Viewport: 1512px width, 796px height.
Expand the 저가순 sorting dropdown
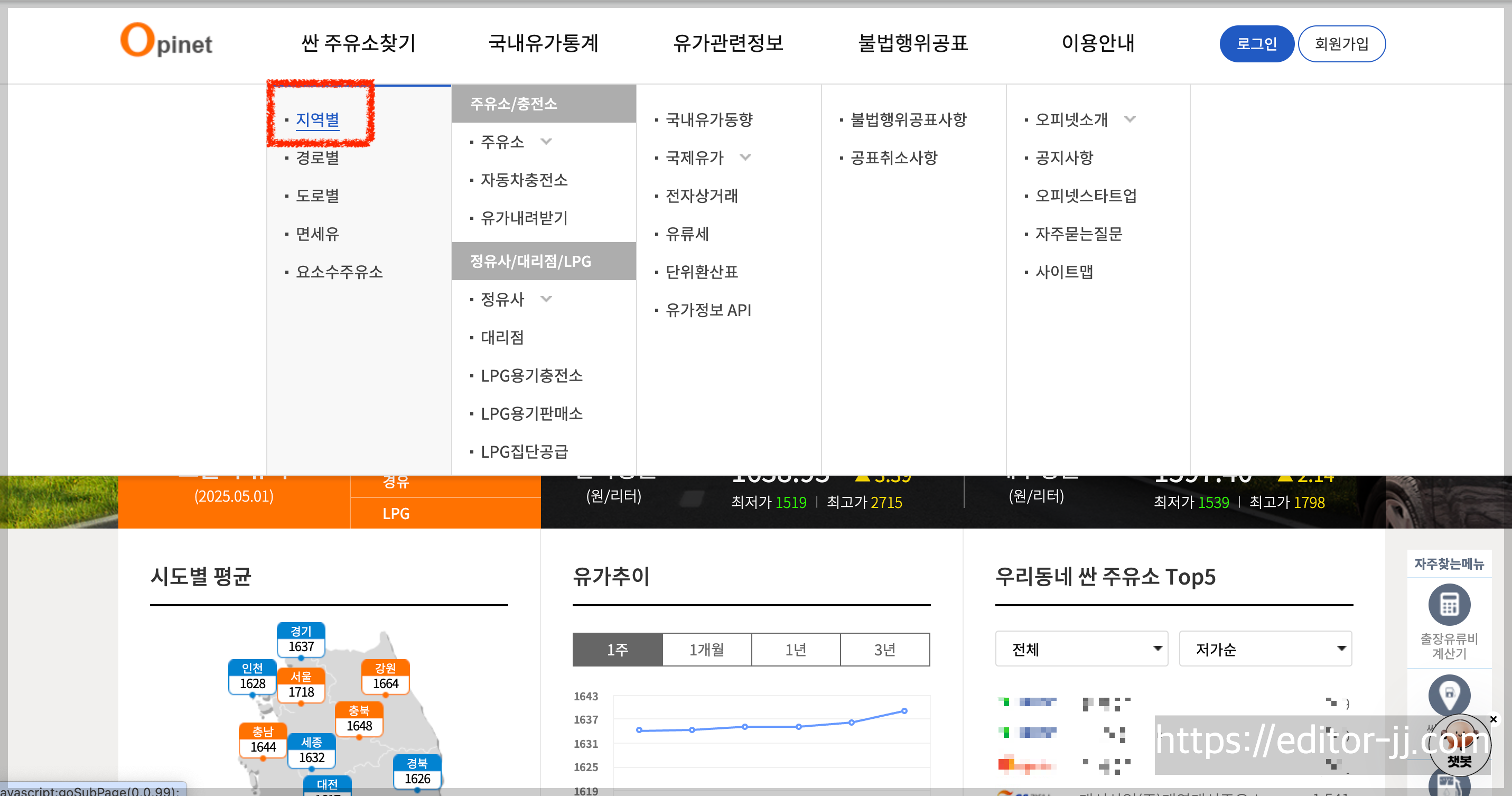tap(1265, 649)
